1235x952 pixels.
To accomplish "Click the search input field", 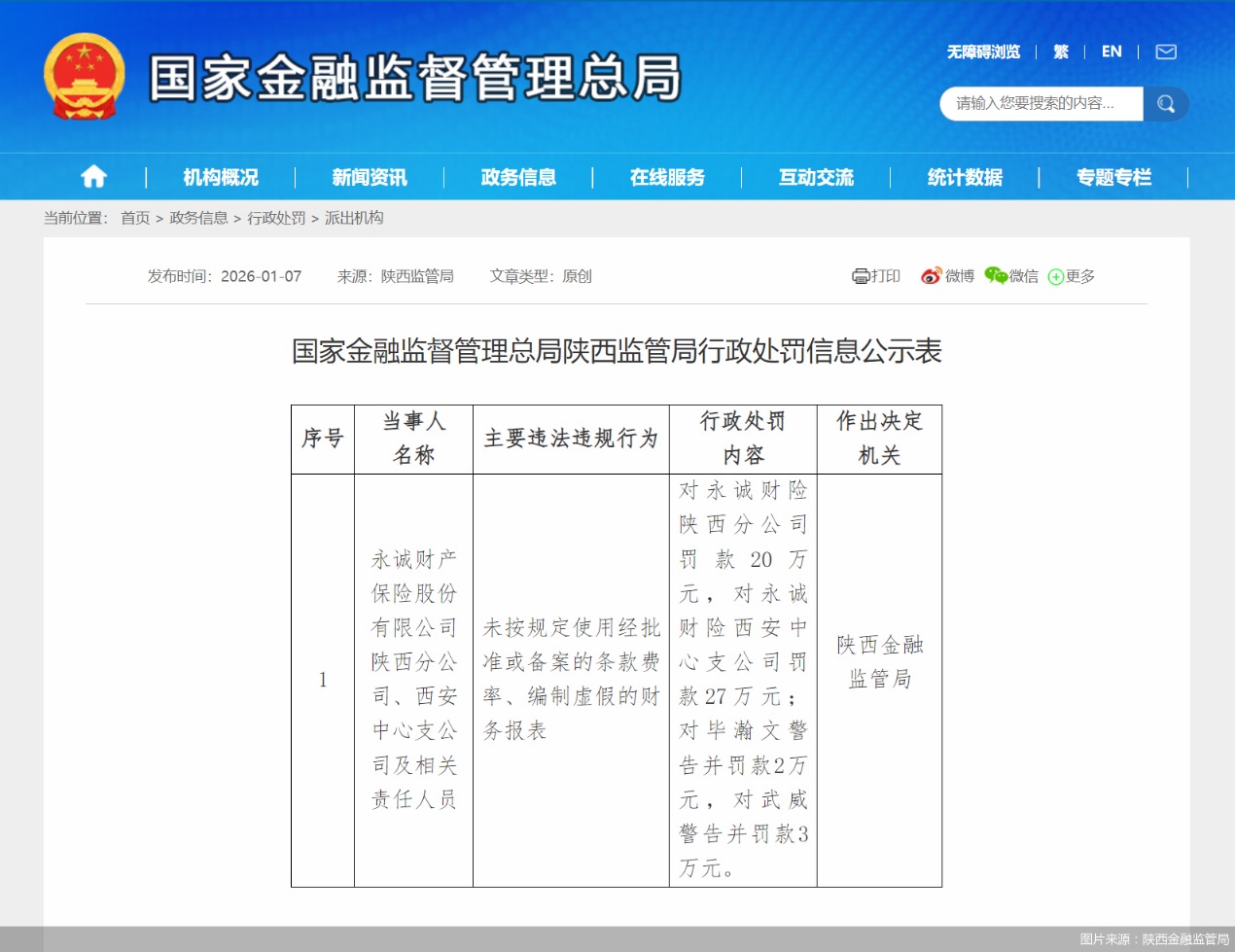I will (1036, 103).
